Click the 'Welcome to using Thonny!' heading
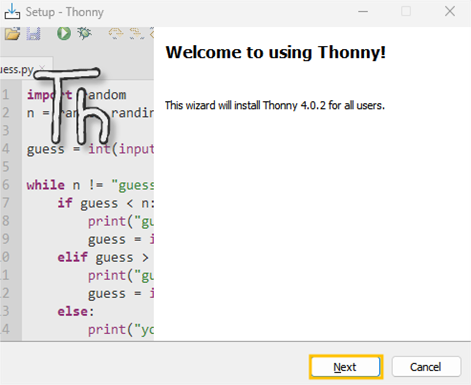 276,53
